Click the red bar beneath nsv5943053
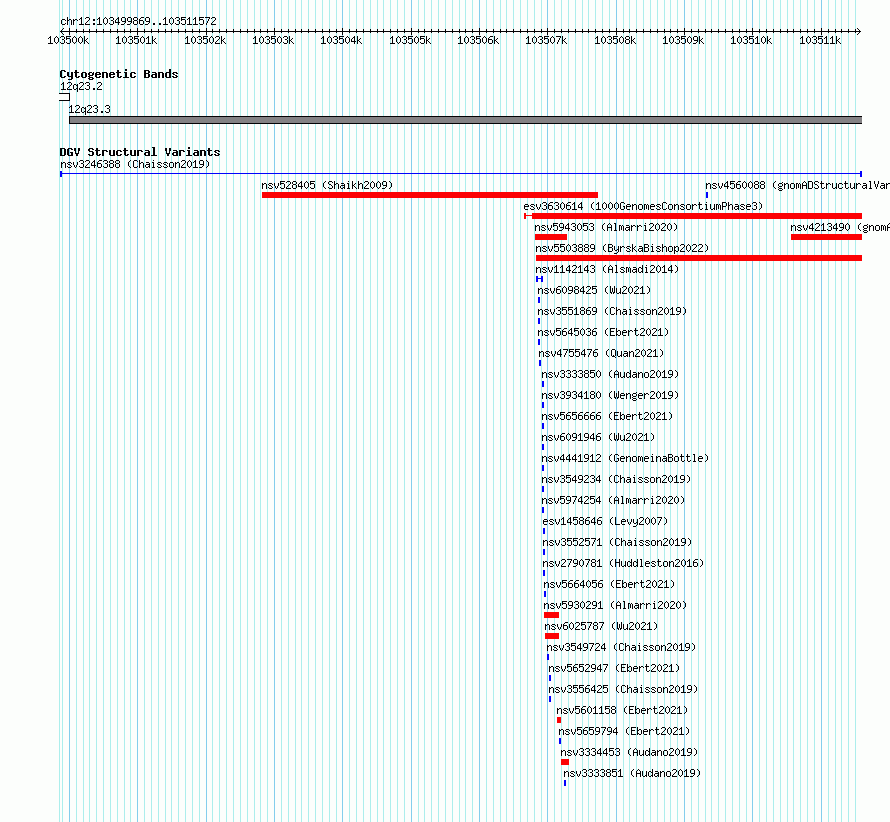Image resolution: width=890 pixels, height=822 pixels. coord(551,237)
